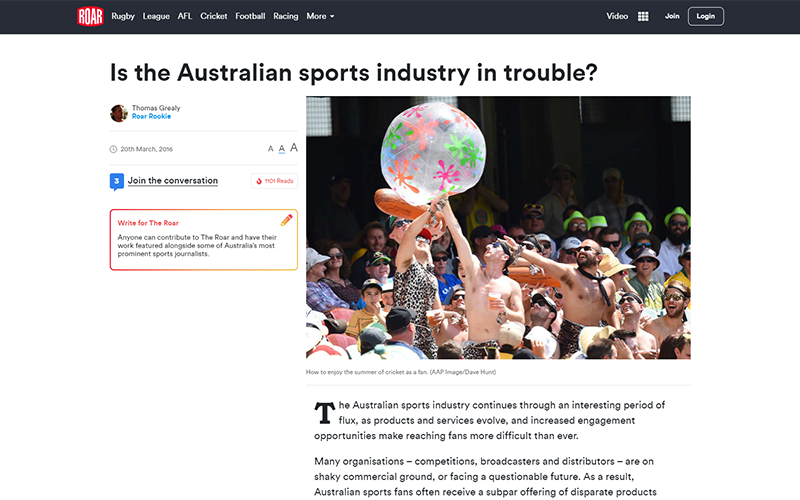Click the clock icon next to the date
The height and width of the screenshot is (500, 800).
[113, 149]
